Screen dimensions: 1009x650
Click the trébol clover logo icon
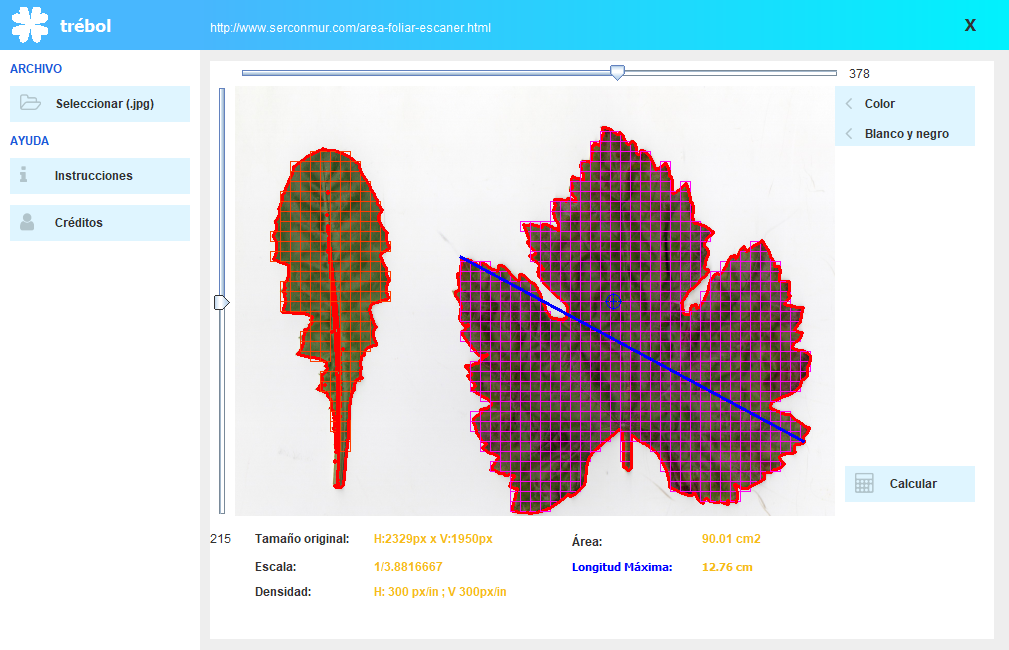pyautogui.click(x=30, y=25)
